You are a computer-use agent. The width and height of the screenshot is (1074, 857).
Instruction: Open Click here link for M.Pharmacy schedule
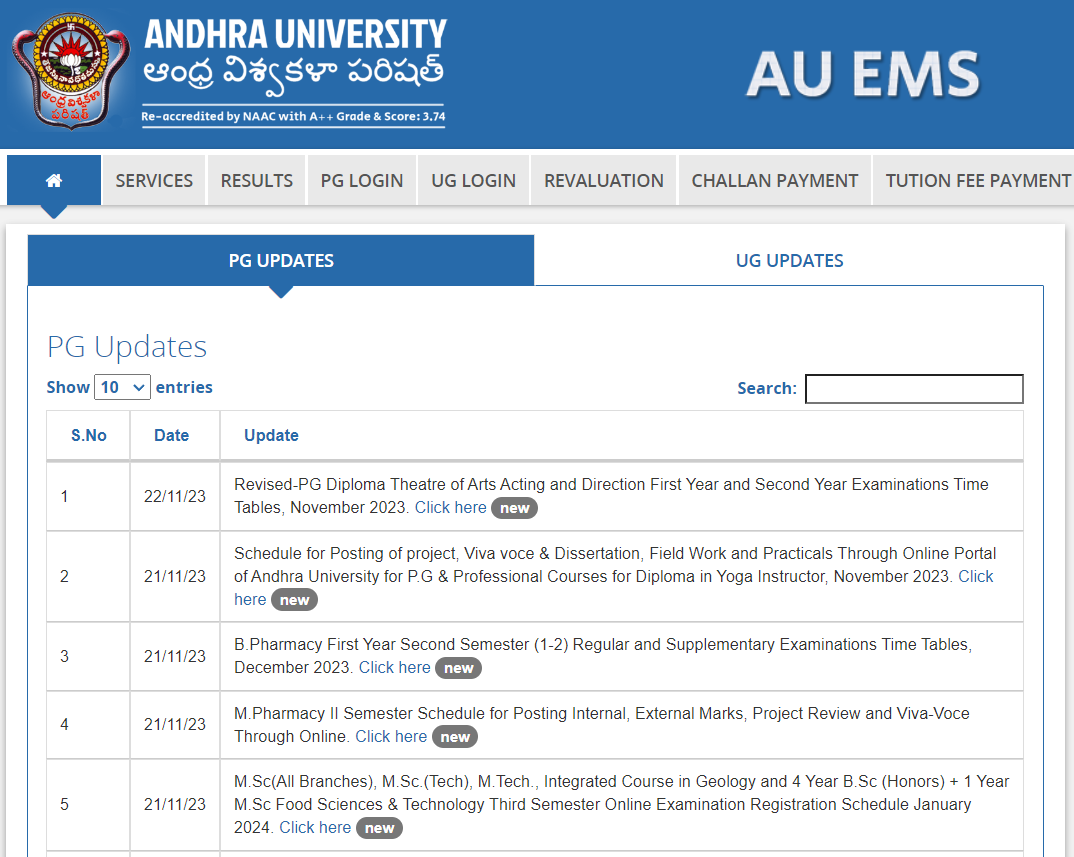(391, 736)
